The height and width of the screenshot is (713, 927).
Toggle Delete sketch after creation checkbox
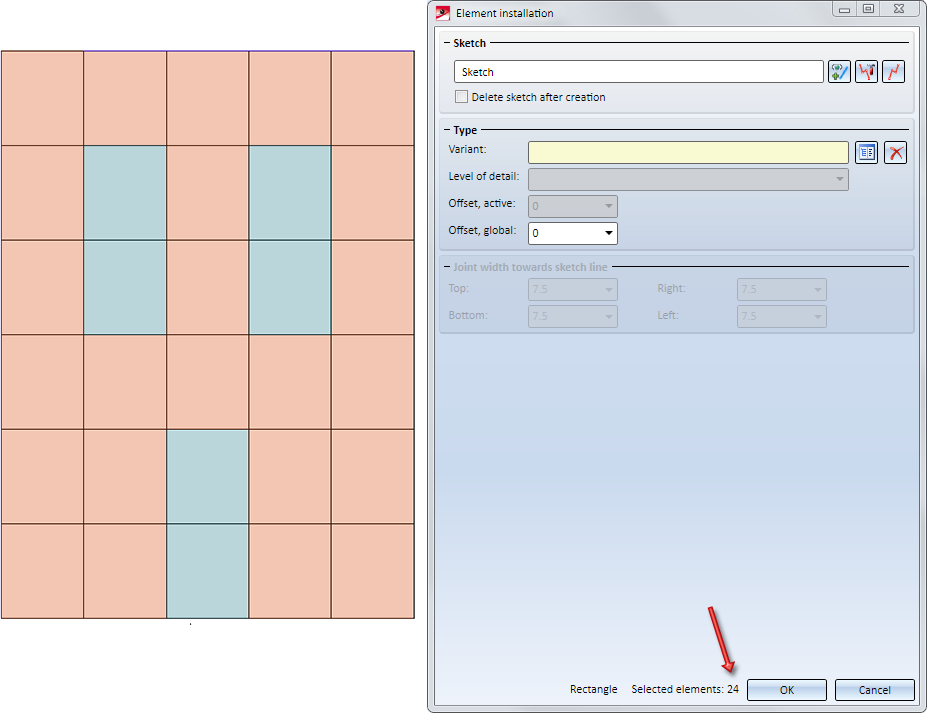[x=461, y=97]
